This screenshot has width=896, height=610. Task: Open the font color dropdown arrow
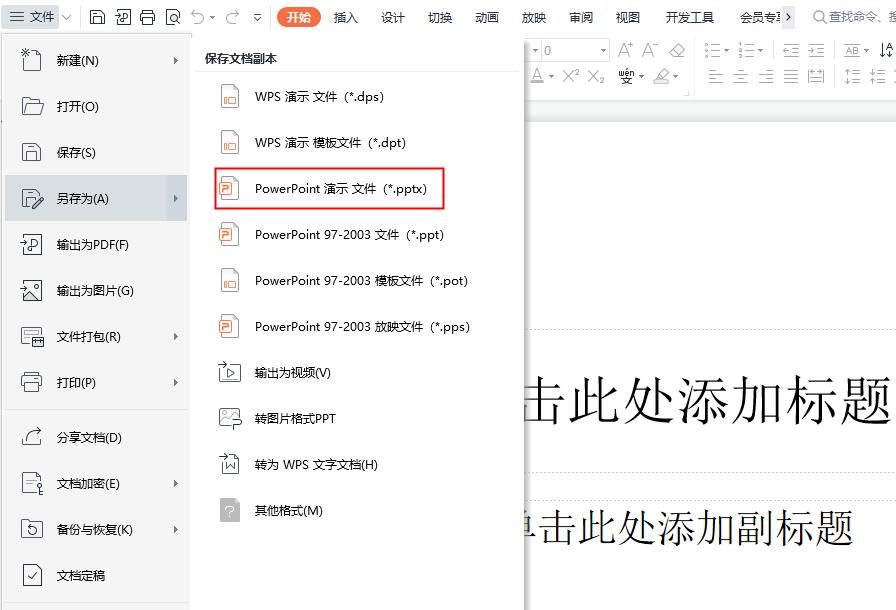pyautogui.click(x=549, y=76)
